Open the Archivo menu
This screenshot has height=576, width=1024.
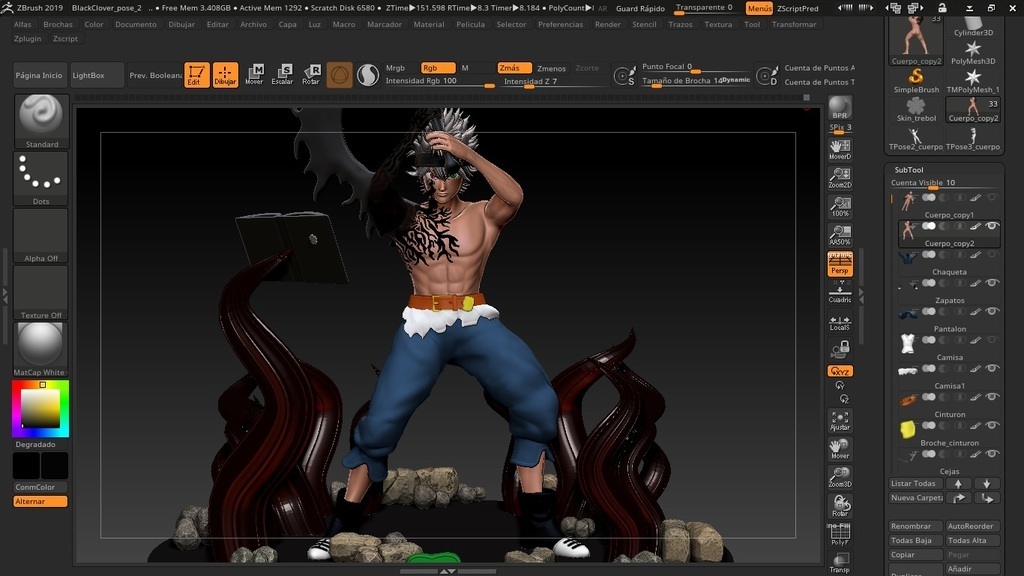click(253, 24)
